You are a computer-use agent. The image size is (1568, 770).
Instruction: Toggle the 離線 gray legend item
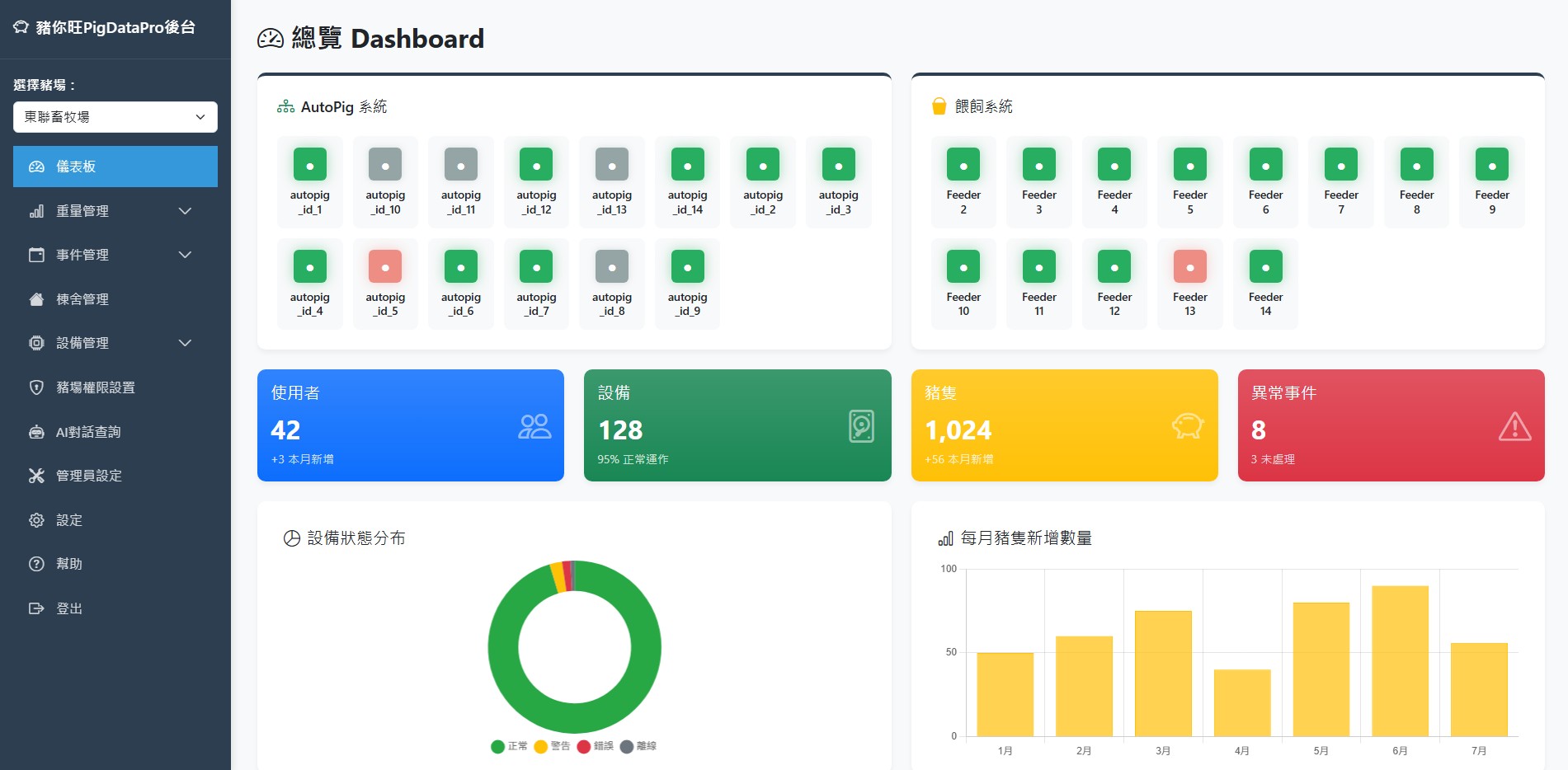tap(638, 746)
